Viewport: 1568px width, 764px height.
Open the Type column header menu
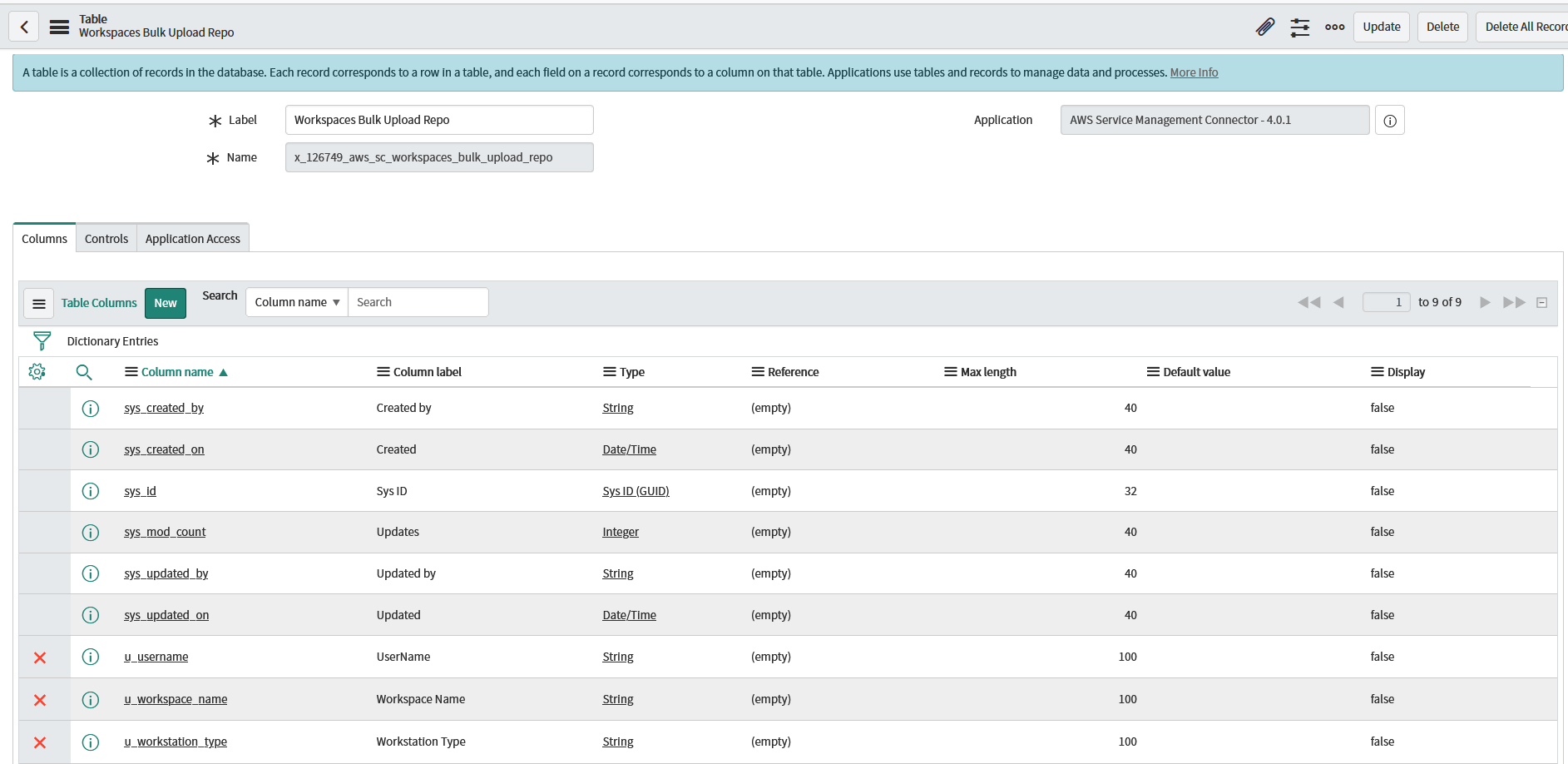point(608,372)
